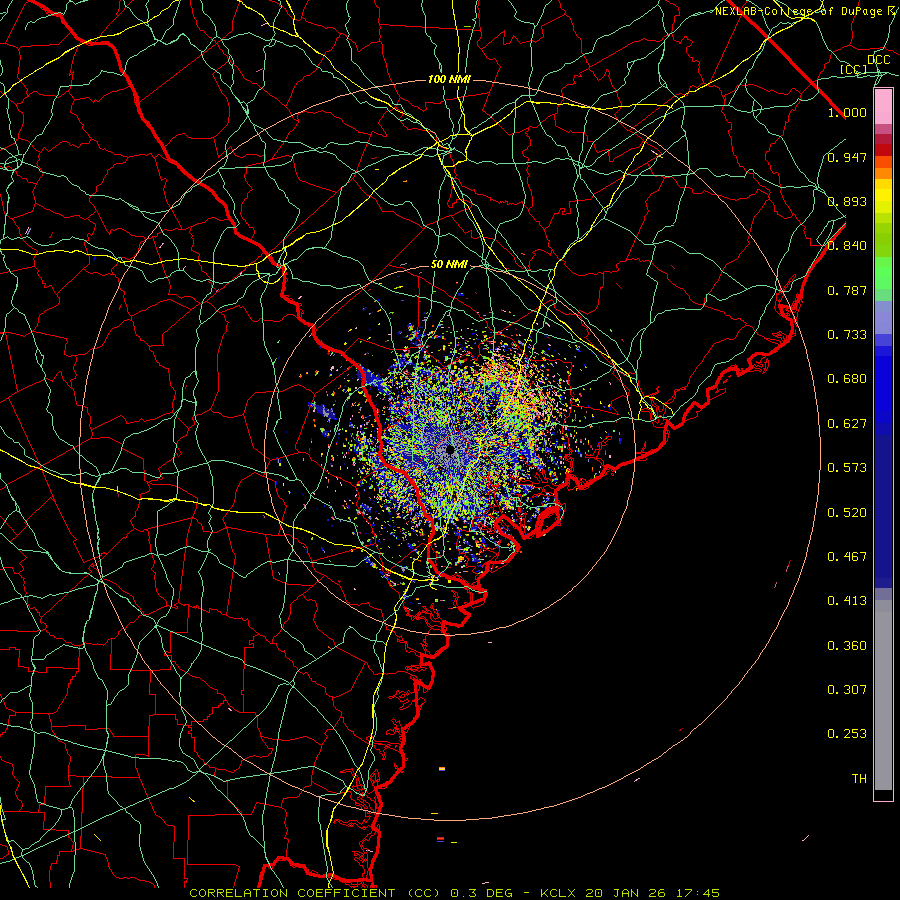Click the 0.680 legend value

tap(847, 379)
